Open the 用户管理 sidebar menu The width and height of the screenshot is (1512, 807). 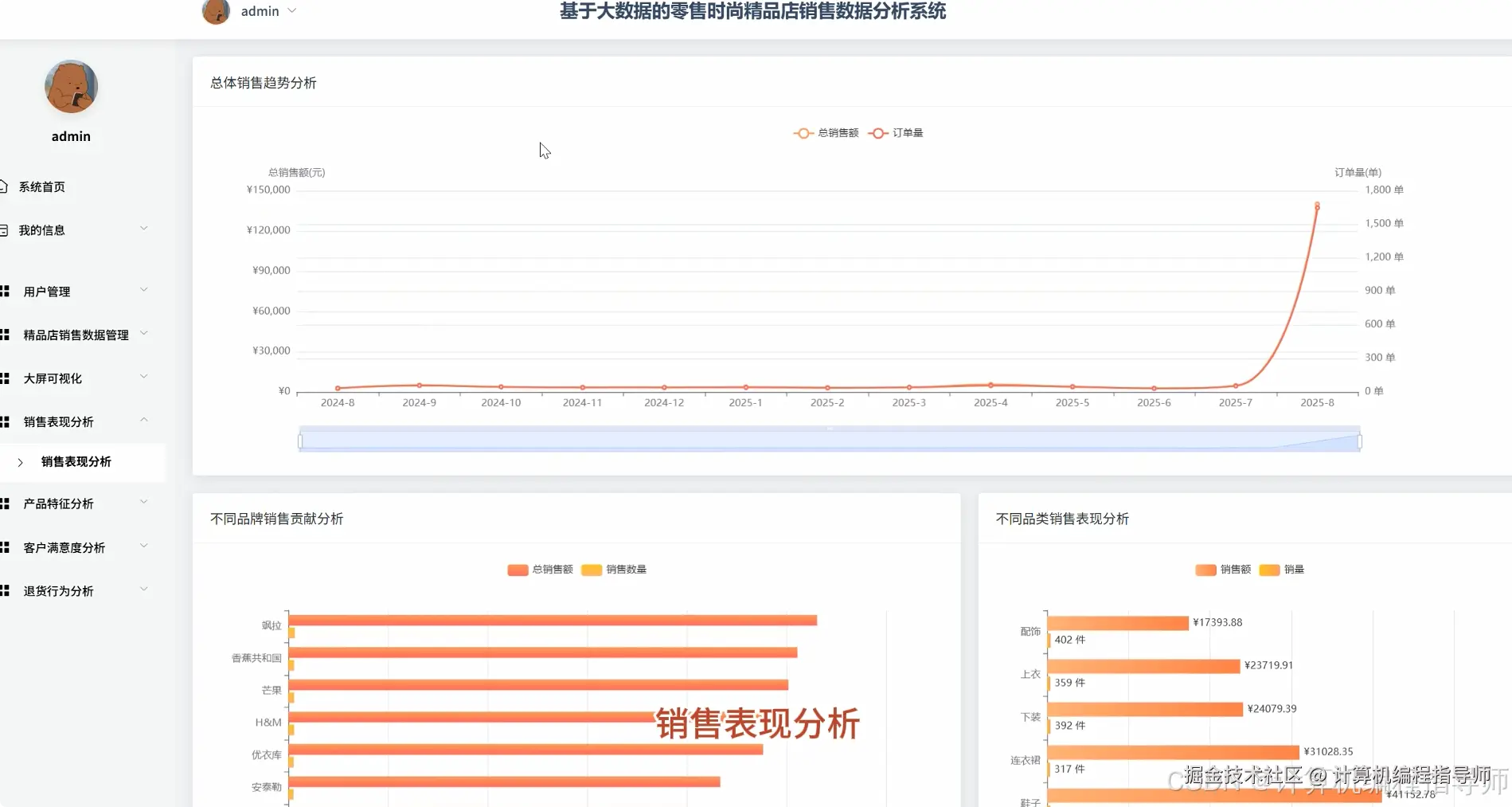(47, 292)
